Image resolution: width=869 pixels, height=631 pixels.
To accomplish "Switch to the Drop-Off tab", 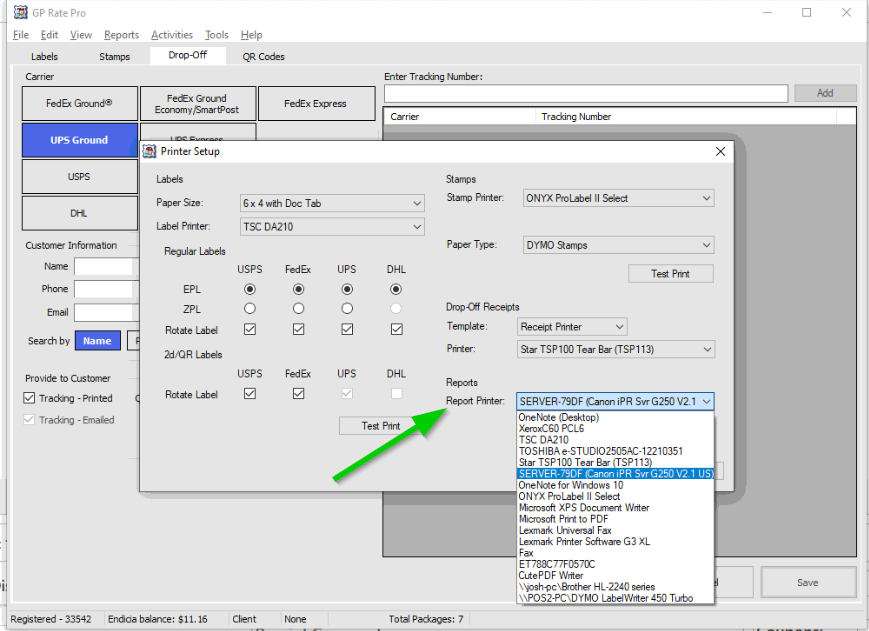I will [x=188, y=55].
